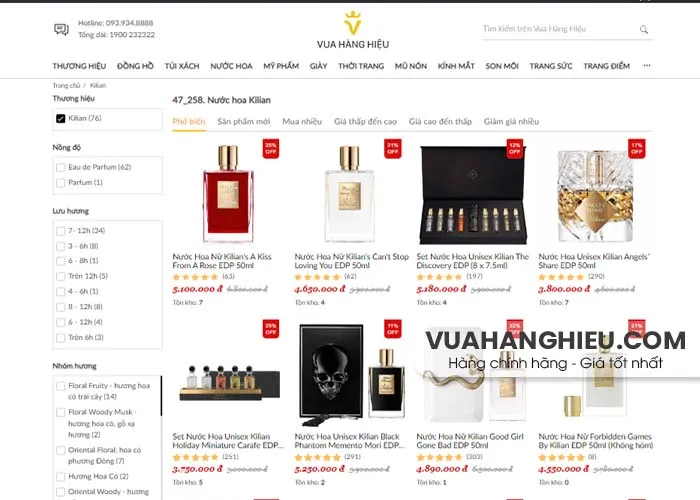
Task: Click the 17% OFF badge on Angels' Share
Action: click(637, 149)
